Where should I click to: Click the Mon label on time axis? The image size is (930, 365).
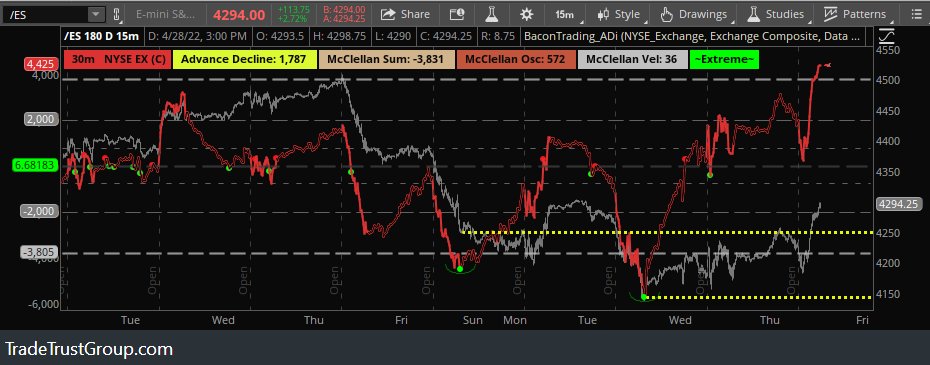(515, 320)
